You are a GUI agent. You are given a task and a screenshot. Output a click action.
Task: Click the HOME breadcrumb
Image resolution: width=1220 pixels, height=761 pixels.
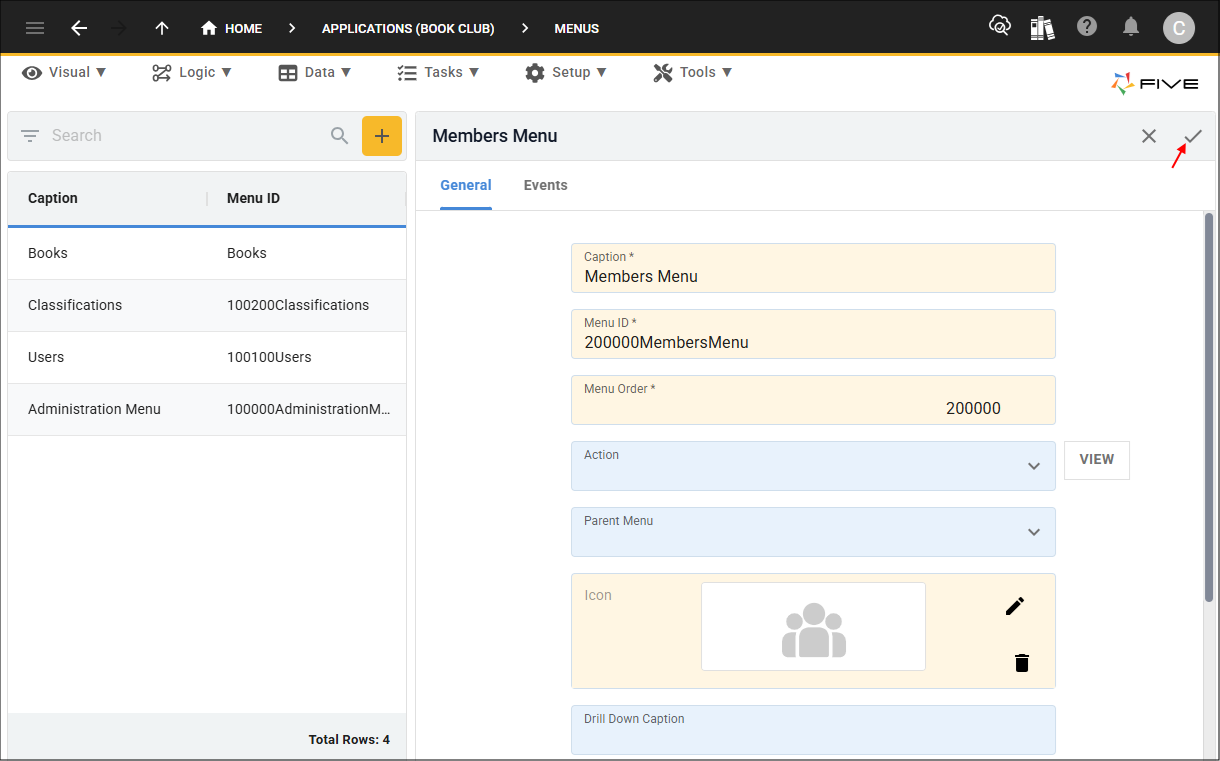[x=231, y=28]
